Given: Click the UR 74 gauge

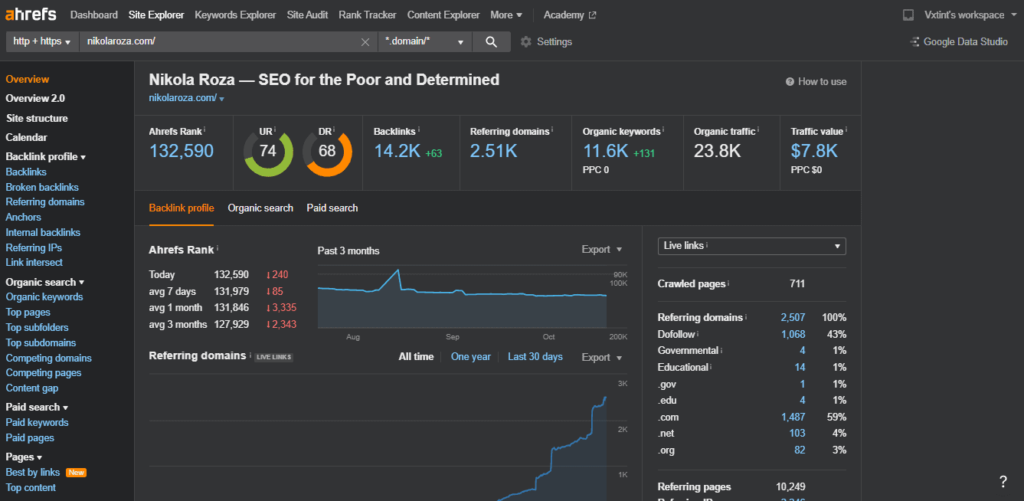Looking at the screenshot, I should click(x=267, y=152).
